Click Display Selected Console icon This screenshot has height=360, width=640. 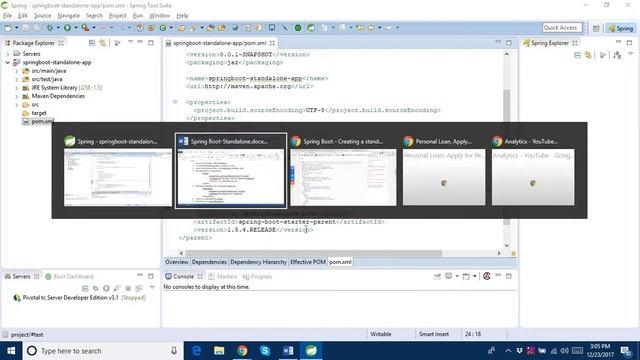(x=449, y=276)
